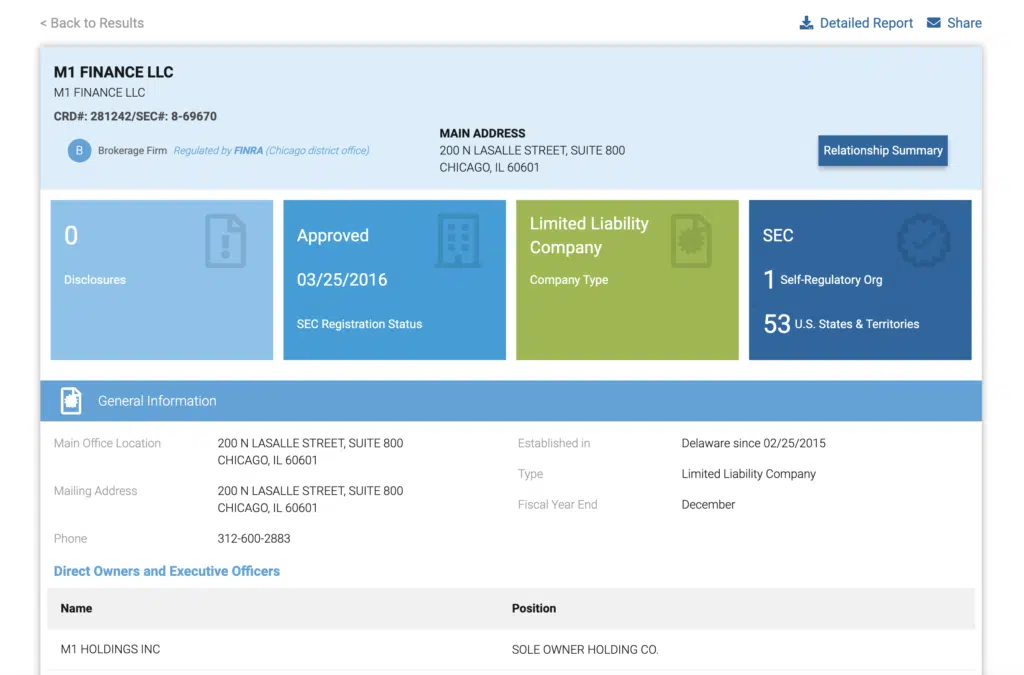This screenshot has width=1024, height=675.
Task: Click the certificate icon on Company Type tile
Action: tap(691, 240)
